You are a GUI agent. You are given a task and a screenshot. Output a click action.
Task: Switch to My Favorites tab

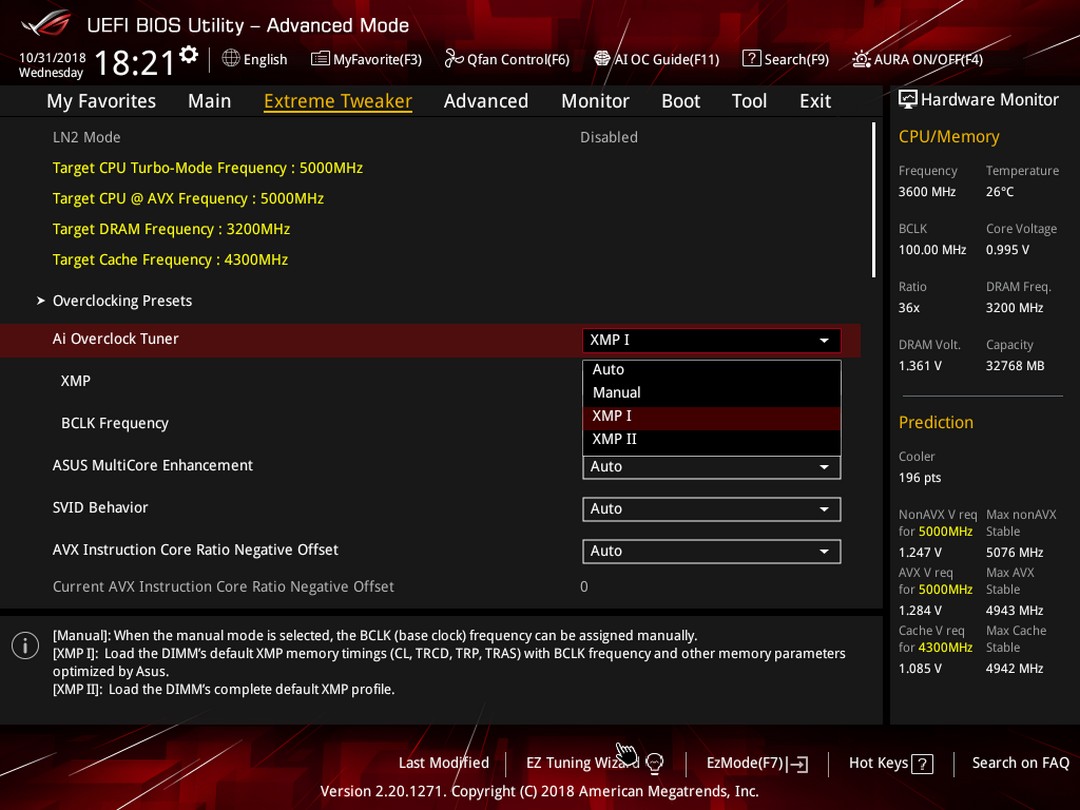(x=101, y=101)
